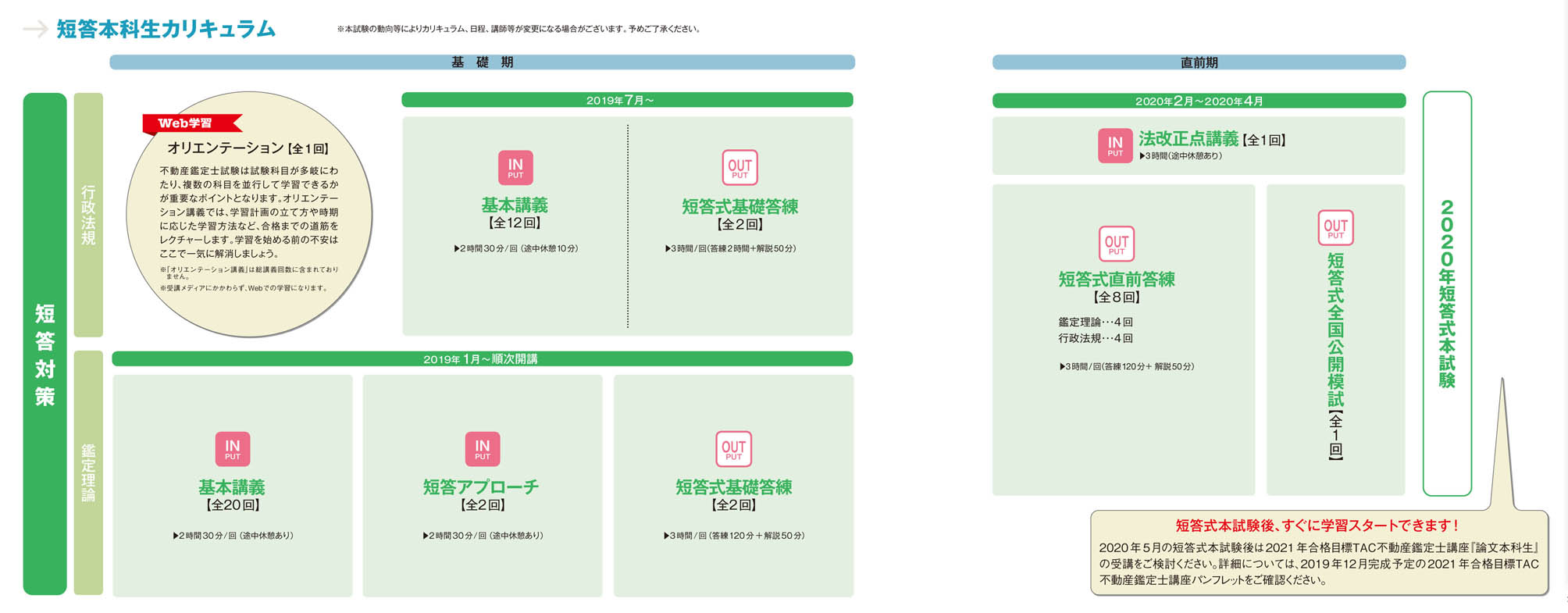Open the 短答式直前答練【全8回】 title
This screenshot has height=613, width=1568.
coord(1117,280)
